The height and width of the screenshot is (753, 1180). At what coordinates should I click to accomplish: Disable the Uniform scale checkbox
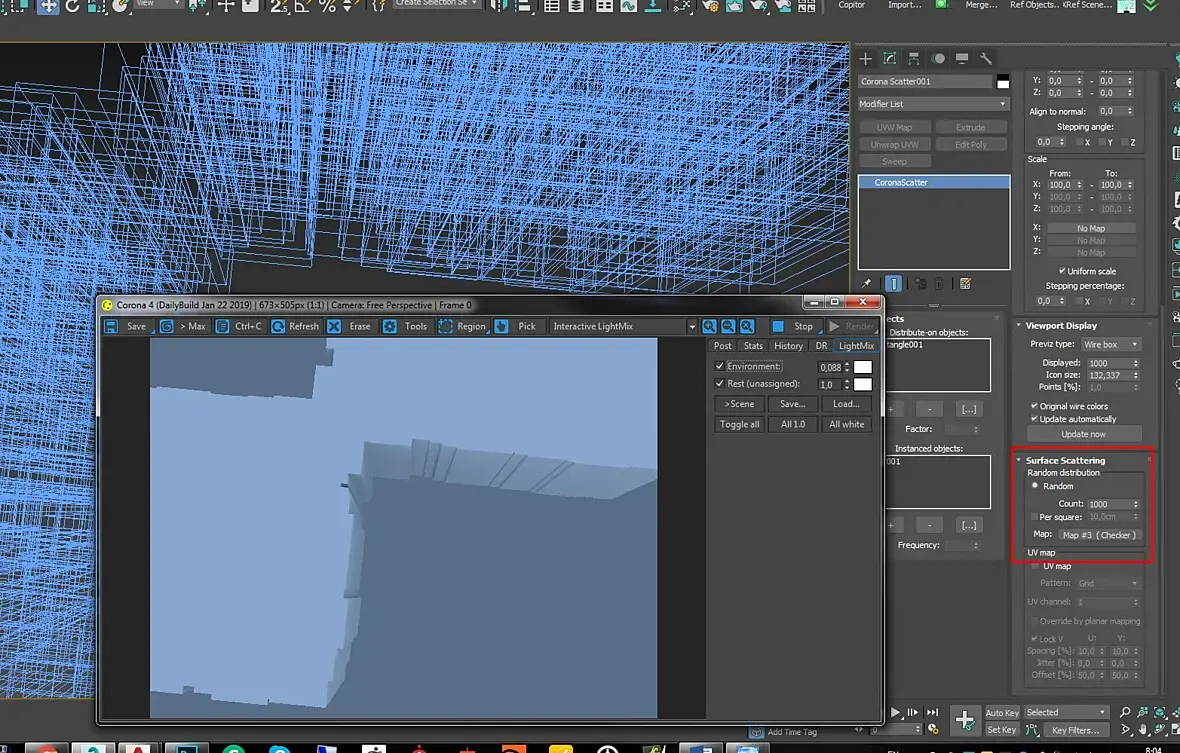pos(1062,271)
